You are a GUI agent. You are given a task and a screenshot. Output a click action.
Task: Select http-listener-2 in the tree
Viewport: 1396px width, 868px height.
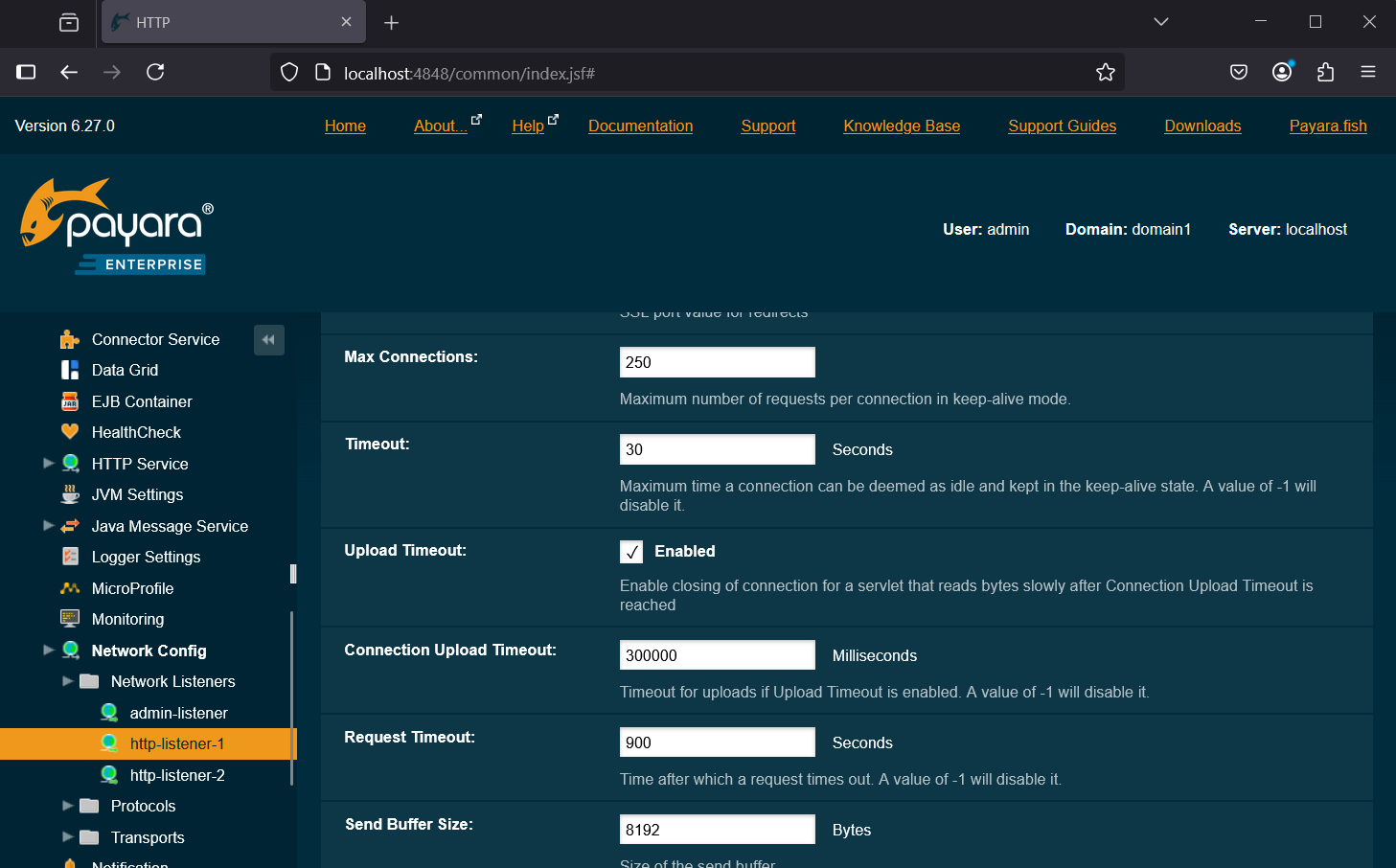(177, 775)
